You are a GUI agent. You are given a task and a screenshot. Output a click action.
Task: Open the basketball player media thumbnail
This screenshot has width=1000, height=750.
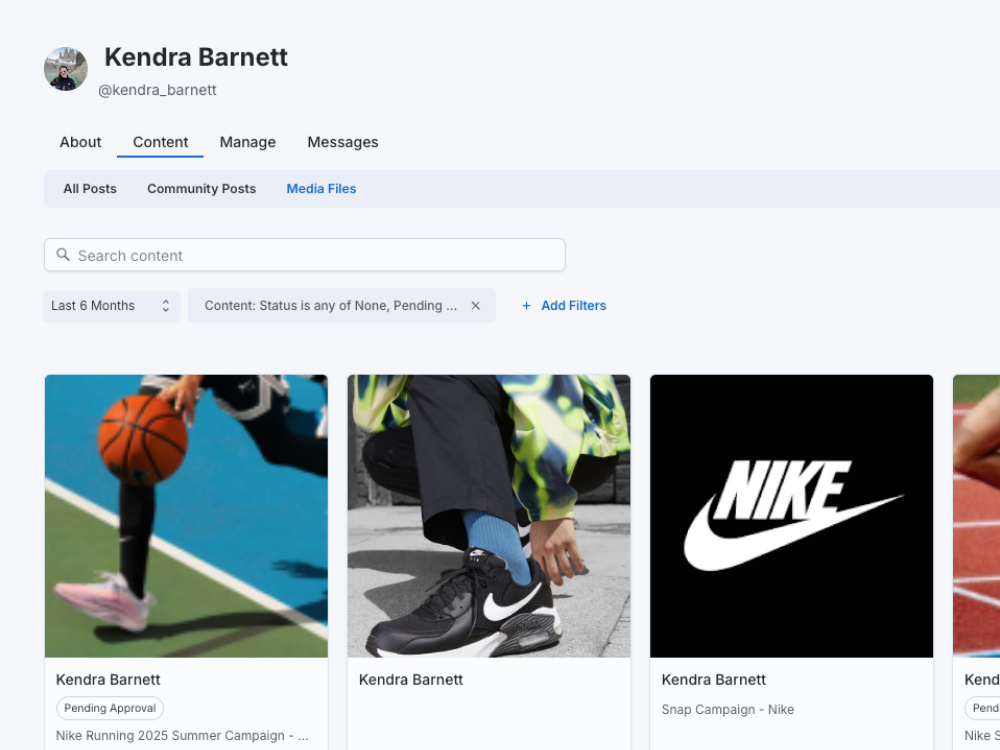[186, 516]
